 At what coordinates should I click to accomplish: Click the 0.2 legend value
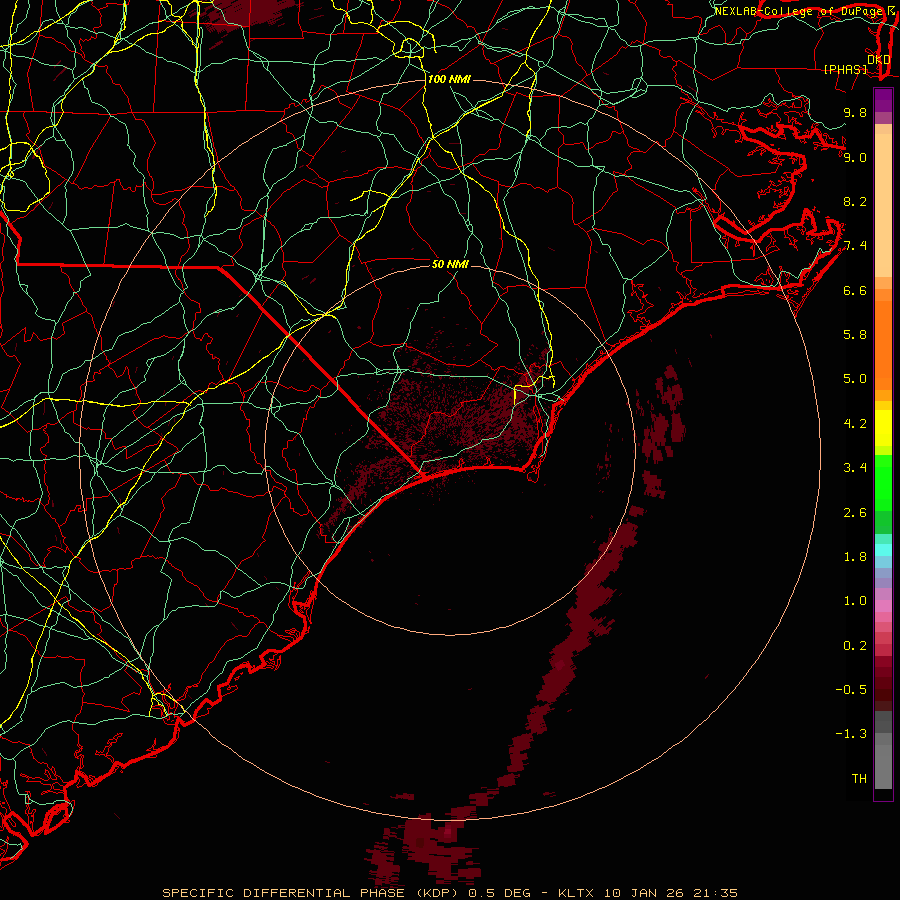pyautogui.click(x=855, y=646)
